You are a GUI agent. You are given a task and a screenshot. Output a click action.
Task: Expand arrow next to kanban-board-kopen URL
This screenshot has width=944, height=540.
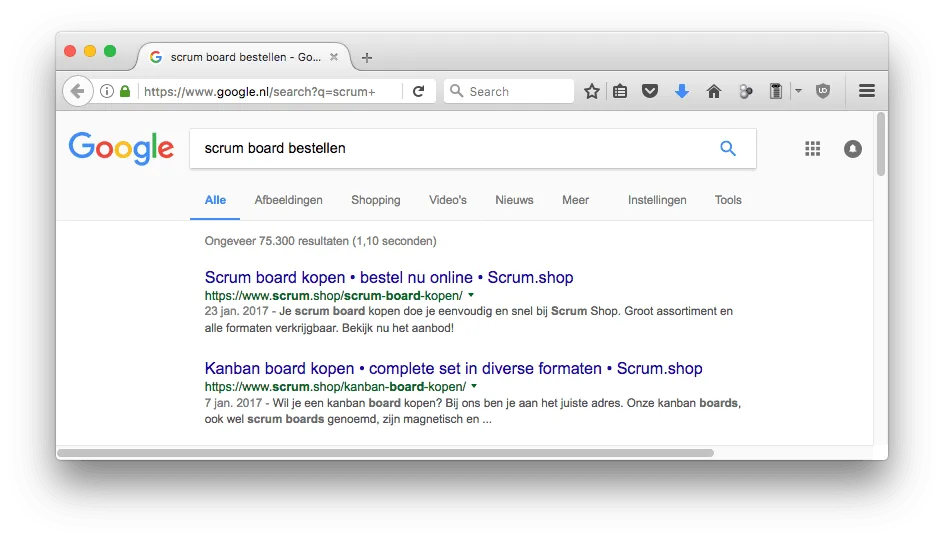(474, 386)
